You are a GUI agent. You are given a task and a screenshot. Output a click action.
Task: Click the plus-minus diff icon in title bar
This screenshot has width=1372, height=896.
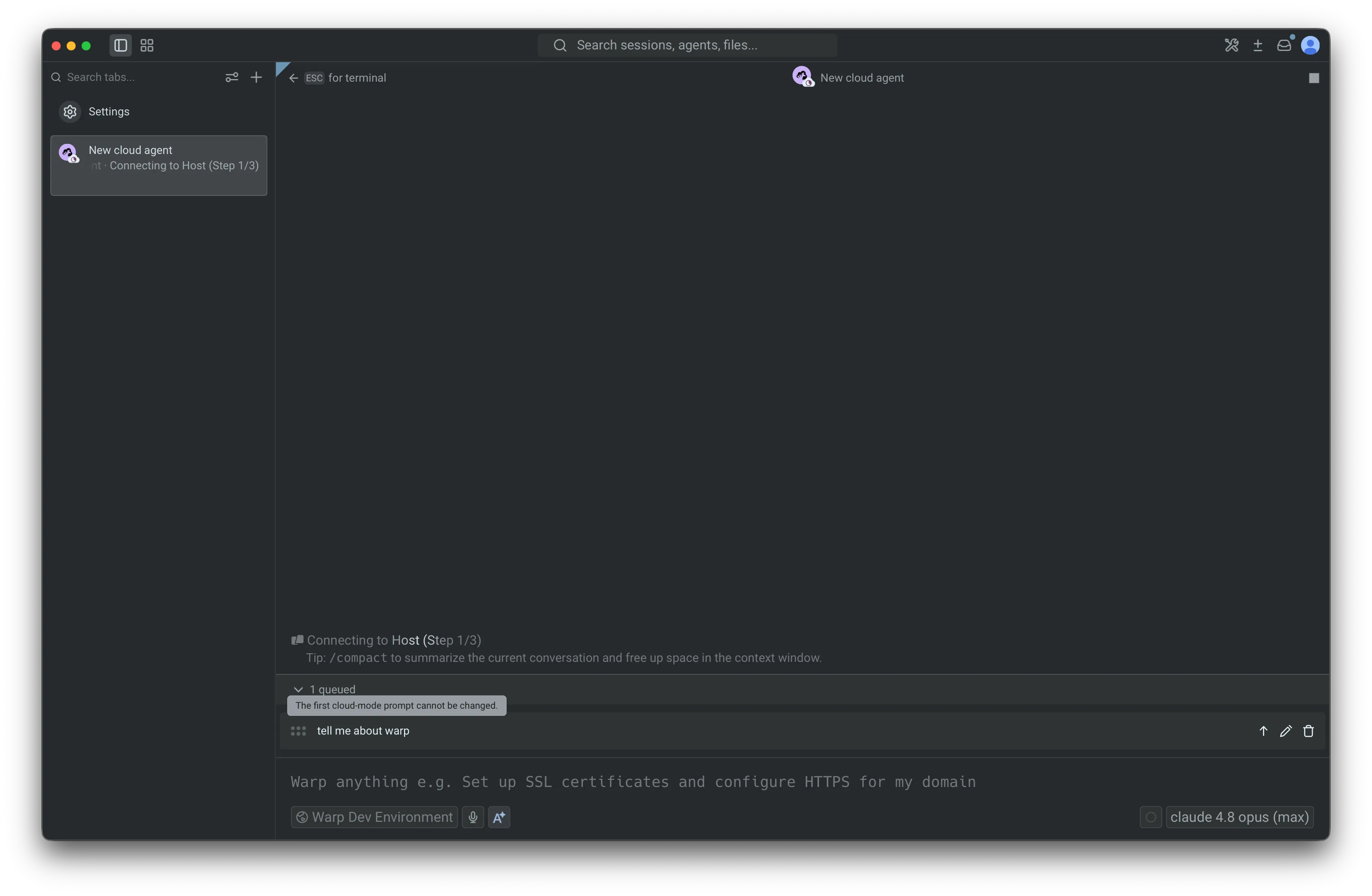(1258, 45)
